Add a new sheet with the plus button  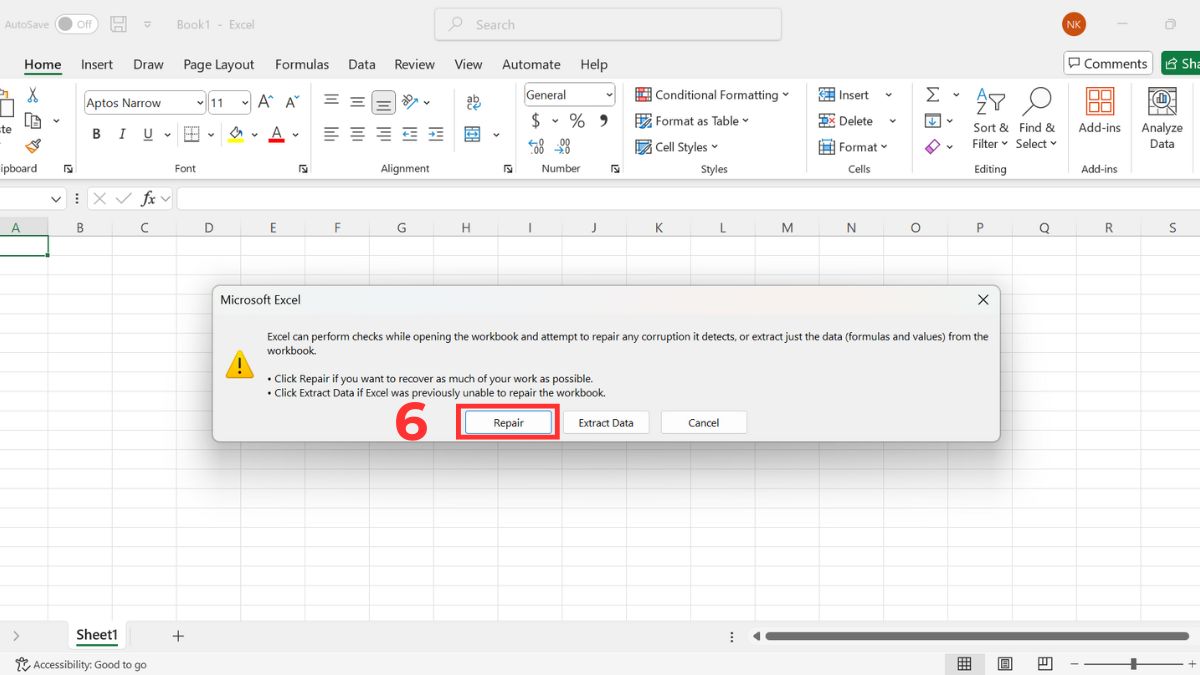coord(178,636)
